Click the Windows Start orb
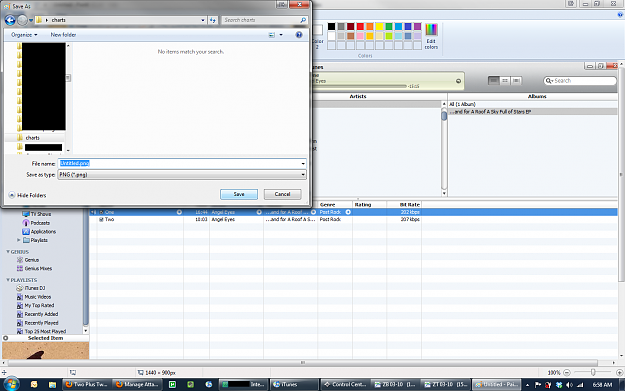Viewport: 625px width, 391px height. click(11, 384)
